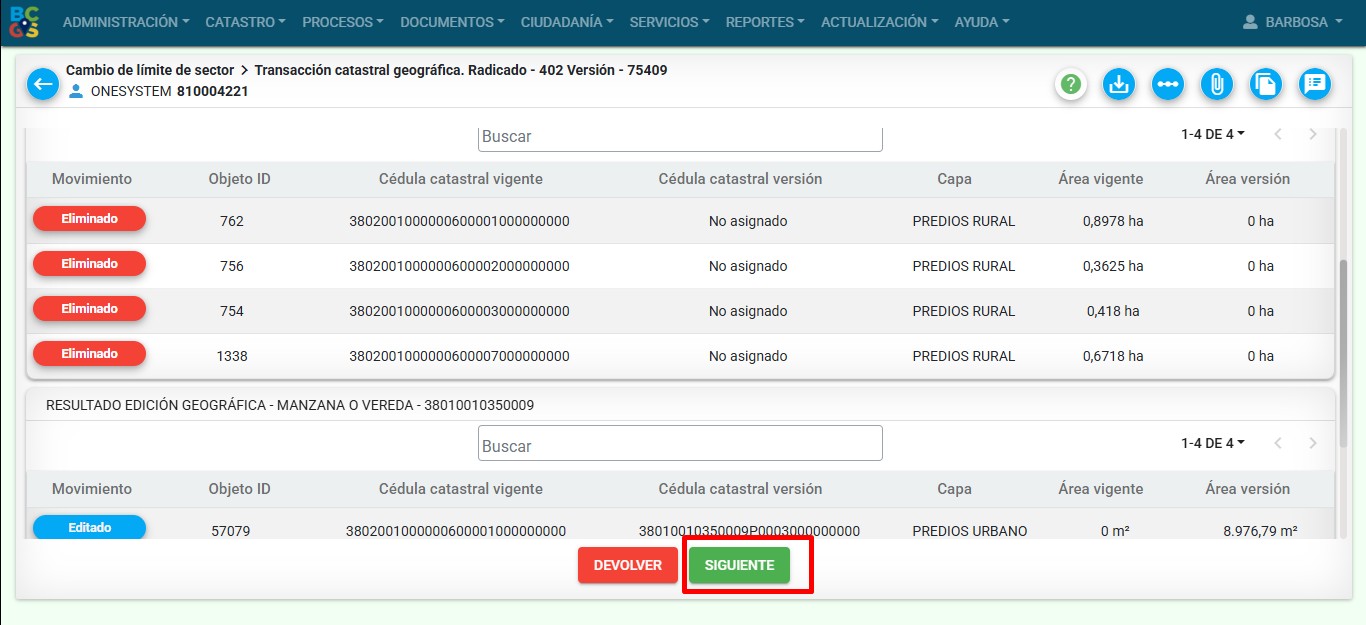This screenshot has width=1366, height=625.
Task: Click the three-dots workflow icon
Action: (1167, 84)
